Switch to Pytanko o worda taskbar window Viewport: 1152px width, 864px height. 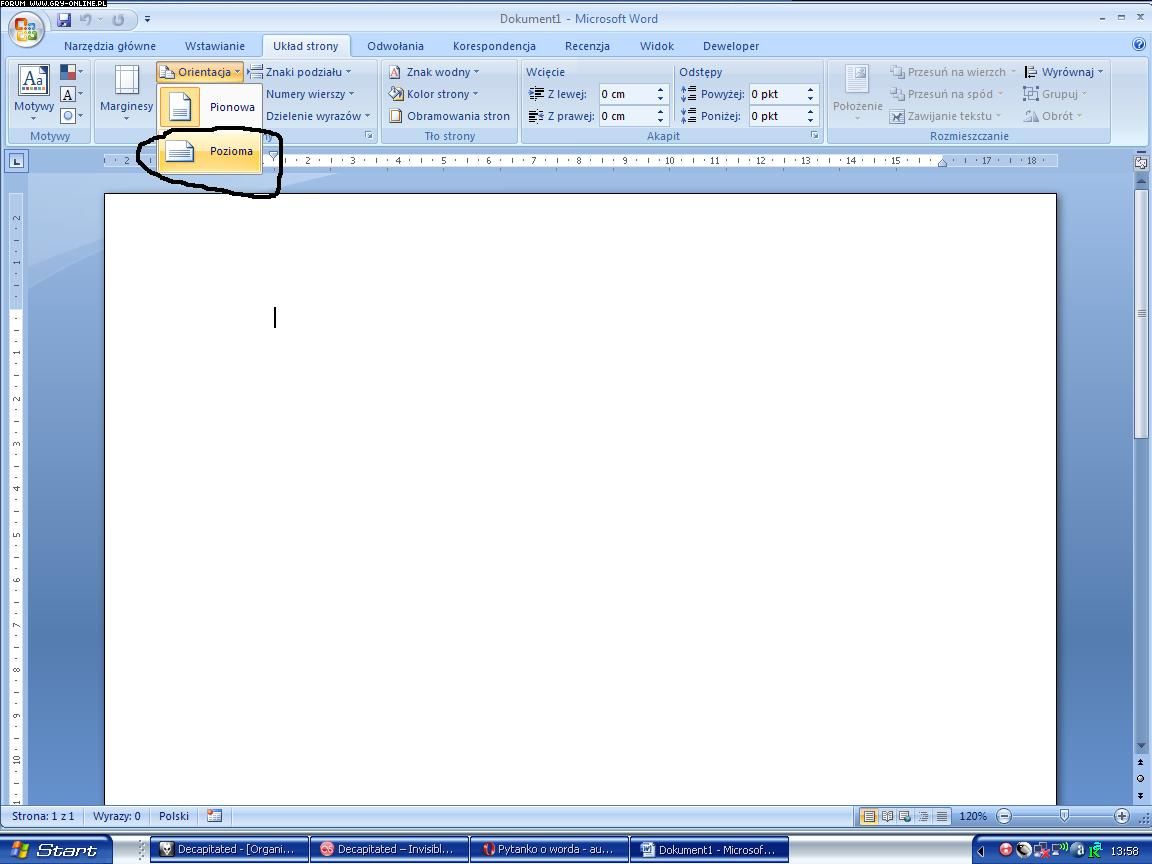click(x=549, y=849)
